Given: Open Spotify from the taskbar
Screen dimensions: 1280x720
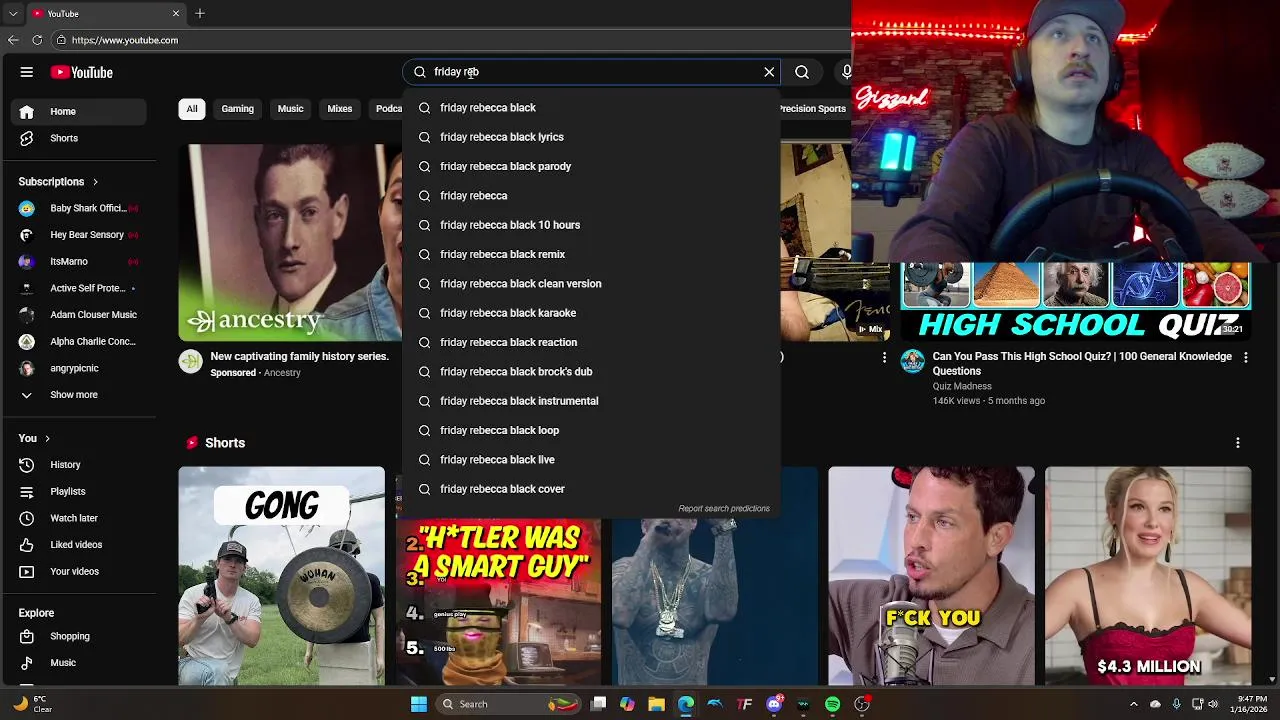Looking at the screenshot, I should [x=832, y=704].
